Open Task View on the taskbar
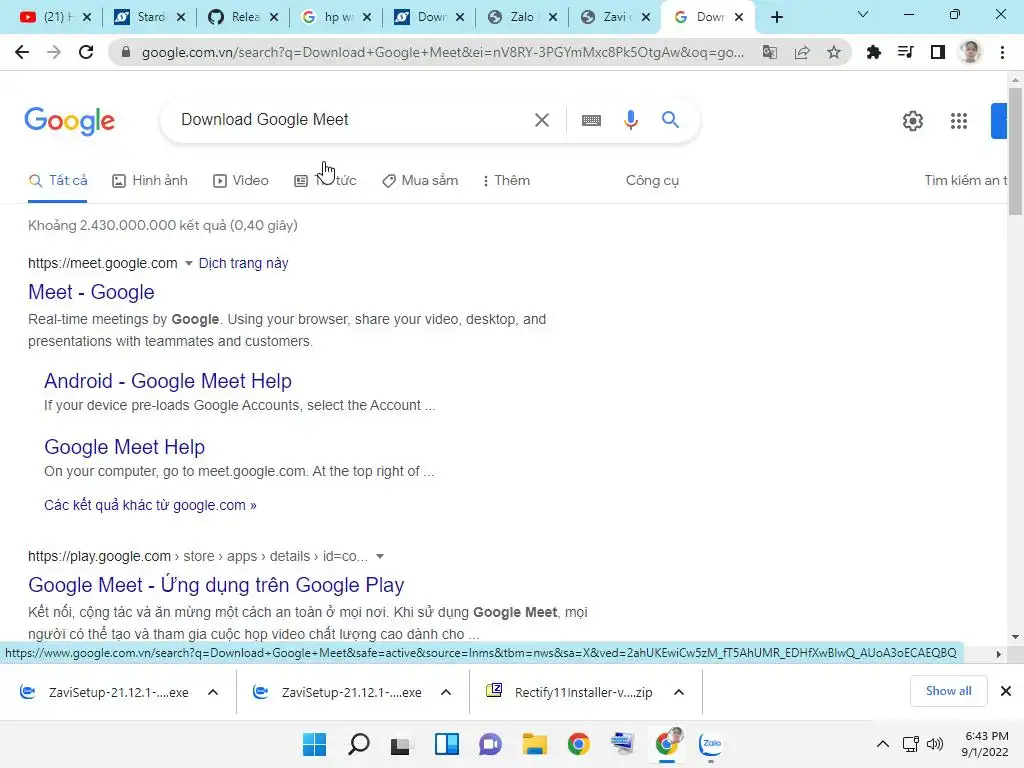This screenshot has width=1024, height=768. pyautogui.click(x=402, y=744)
